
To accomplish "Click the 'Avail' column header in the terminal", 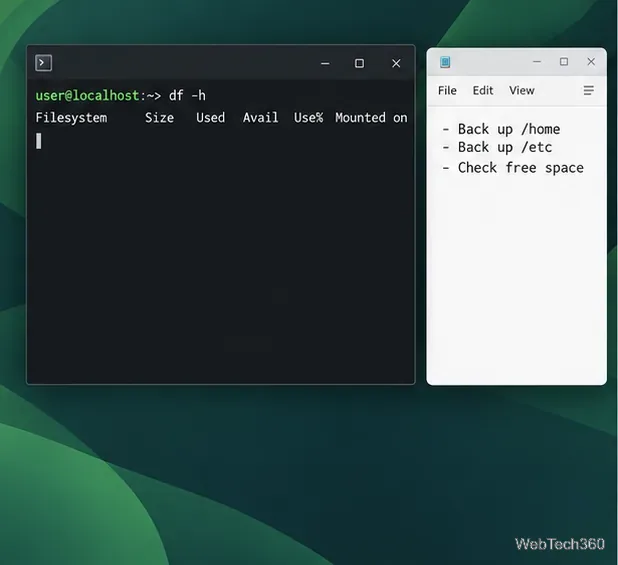I will tap(261, 118).
